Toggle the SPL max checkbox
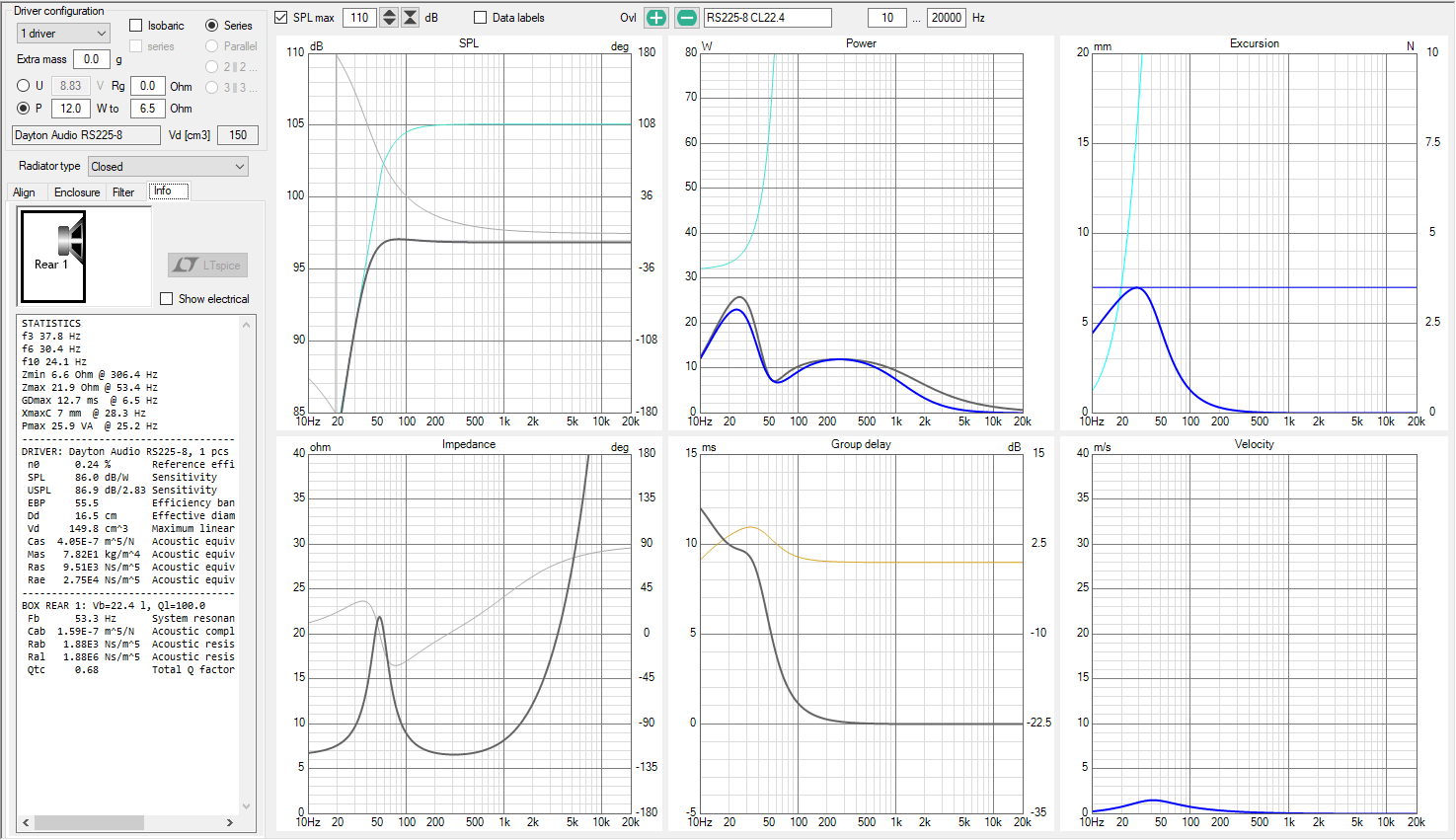The image size is (1456, 840). coord(281,18)
